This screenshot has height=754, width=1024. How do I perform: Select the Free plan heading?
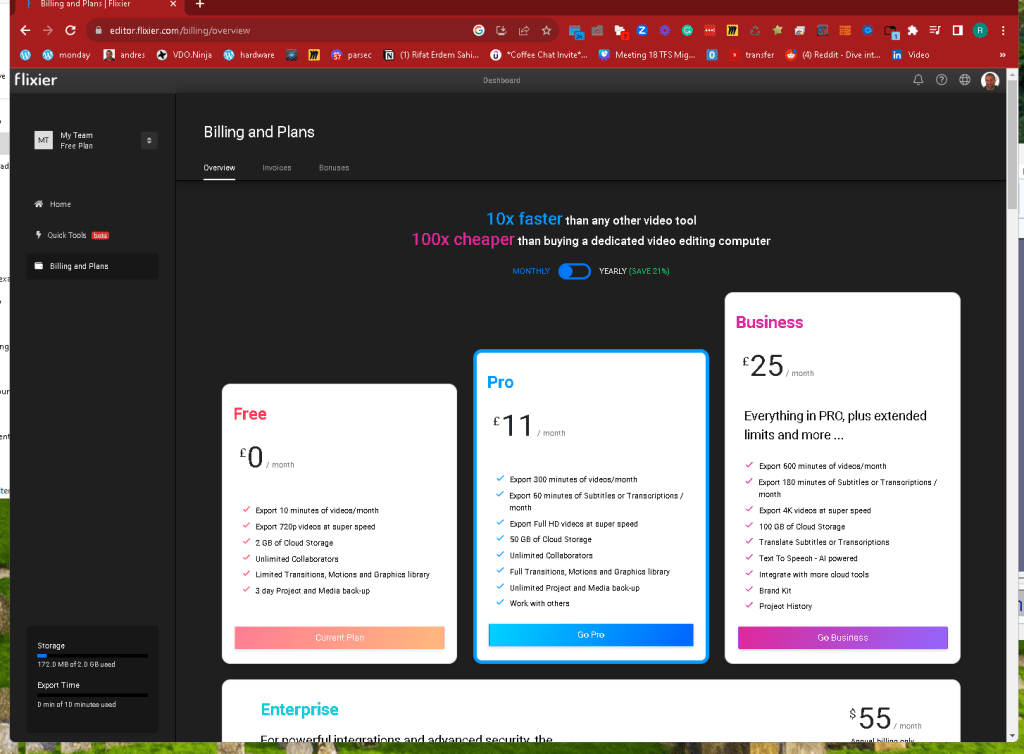pos(250,414)
